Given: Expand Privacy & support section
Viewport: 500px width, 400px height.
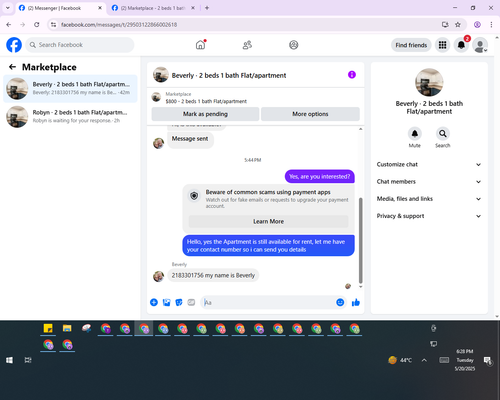Looking at the screenshot, I should pos(429,216).
